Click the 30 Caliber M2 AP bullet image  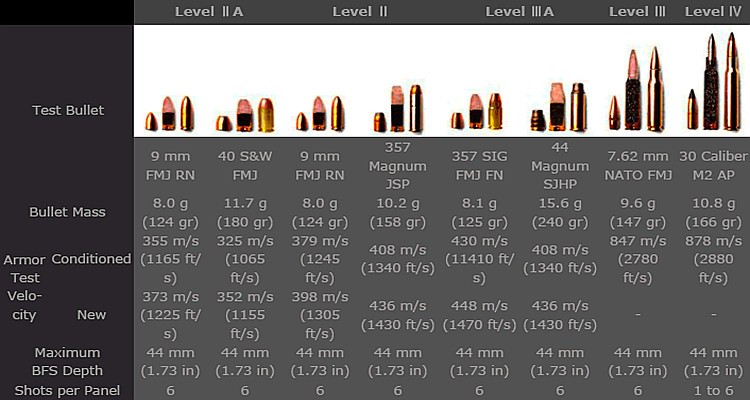pos(714,82)
